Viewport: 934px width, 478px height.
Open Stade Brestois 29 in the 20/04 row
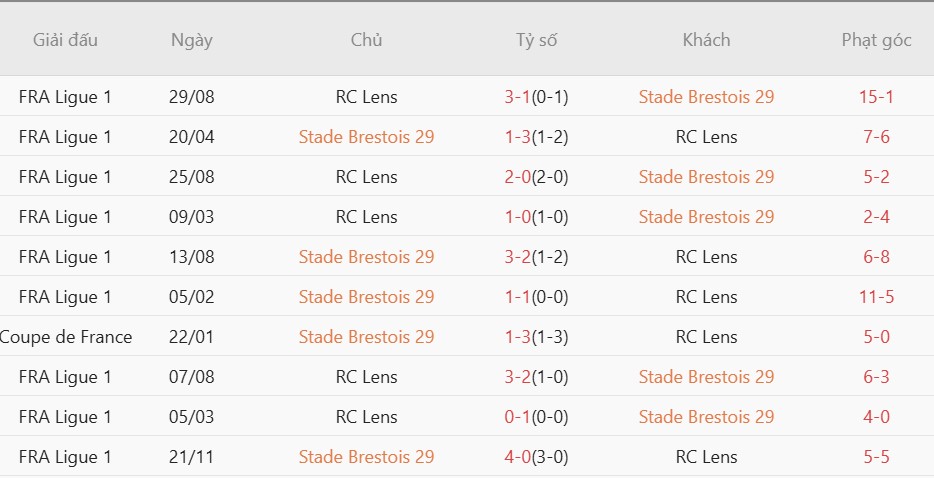coord(366,137)
